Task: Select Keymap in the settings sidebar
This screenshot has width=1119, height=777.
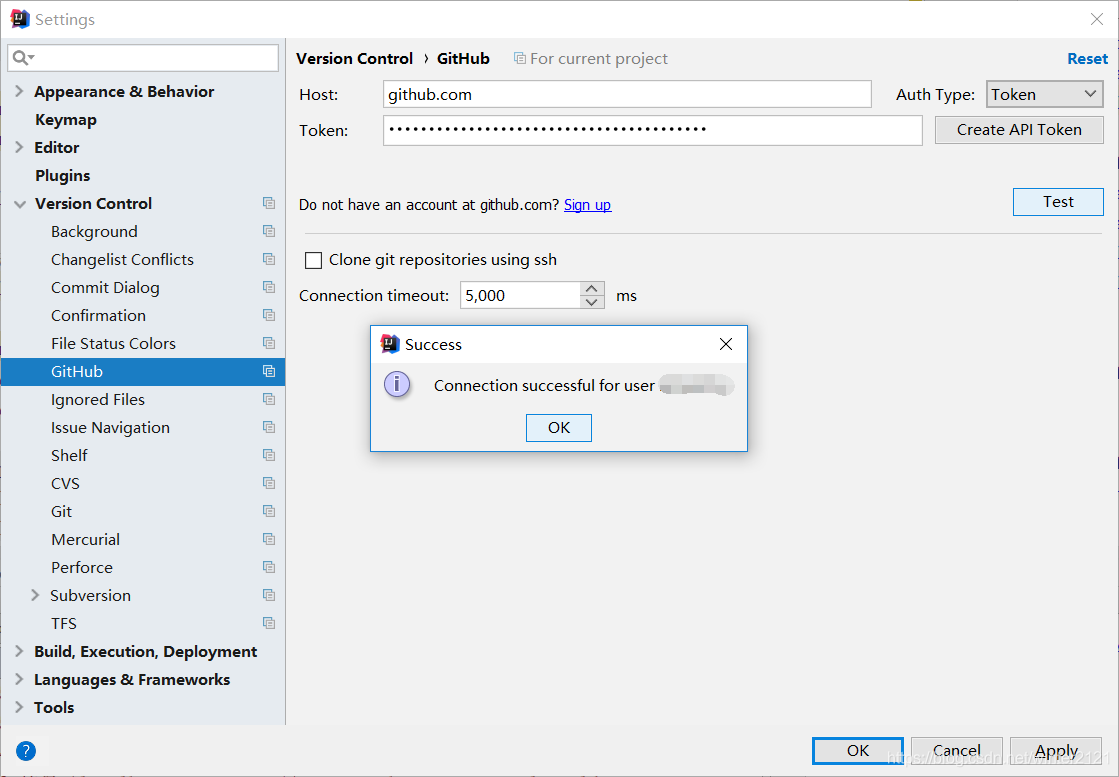Action: point(65,119)
